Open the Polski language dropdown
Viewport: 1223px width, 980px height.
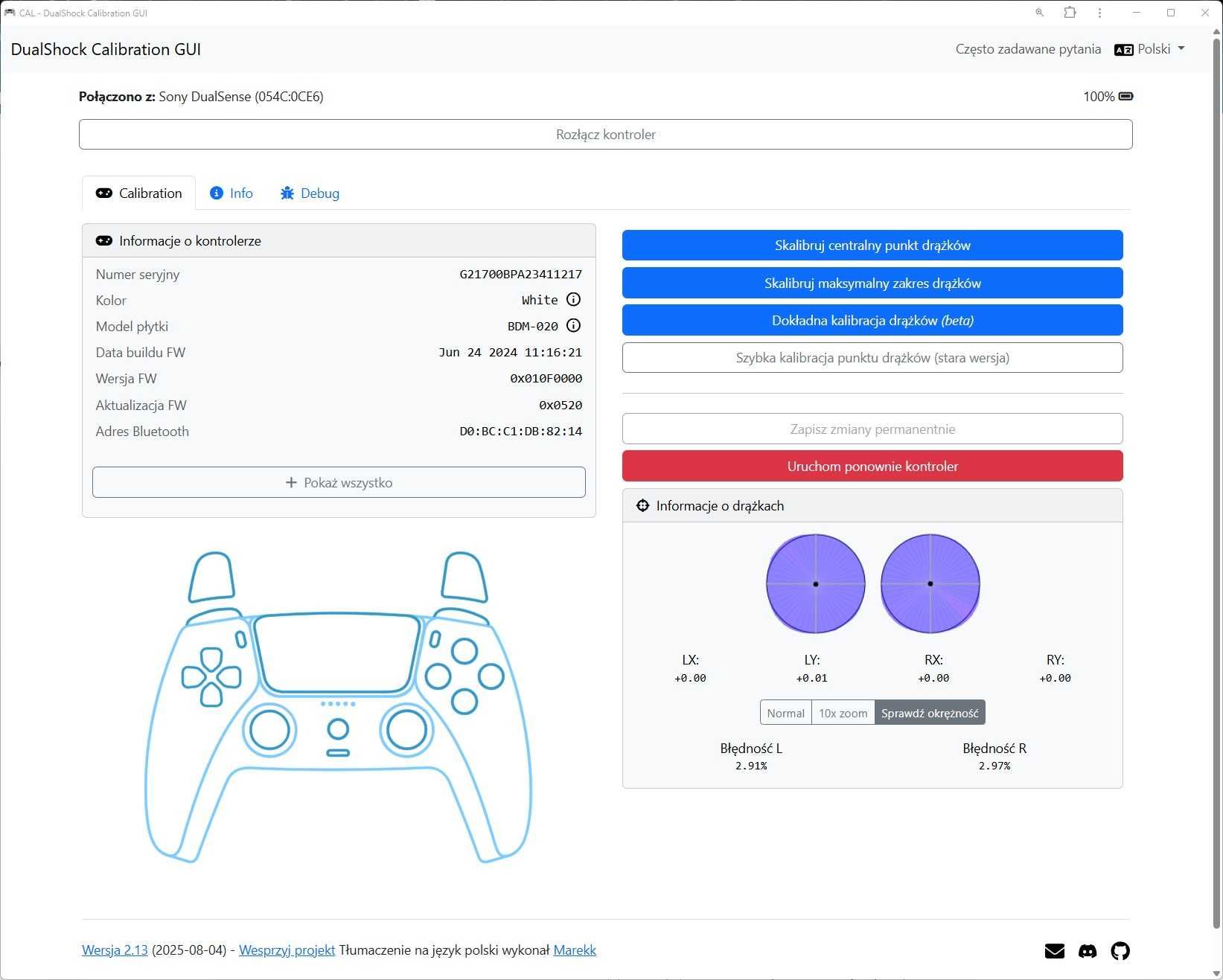click(1149, 49)
